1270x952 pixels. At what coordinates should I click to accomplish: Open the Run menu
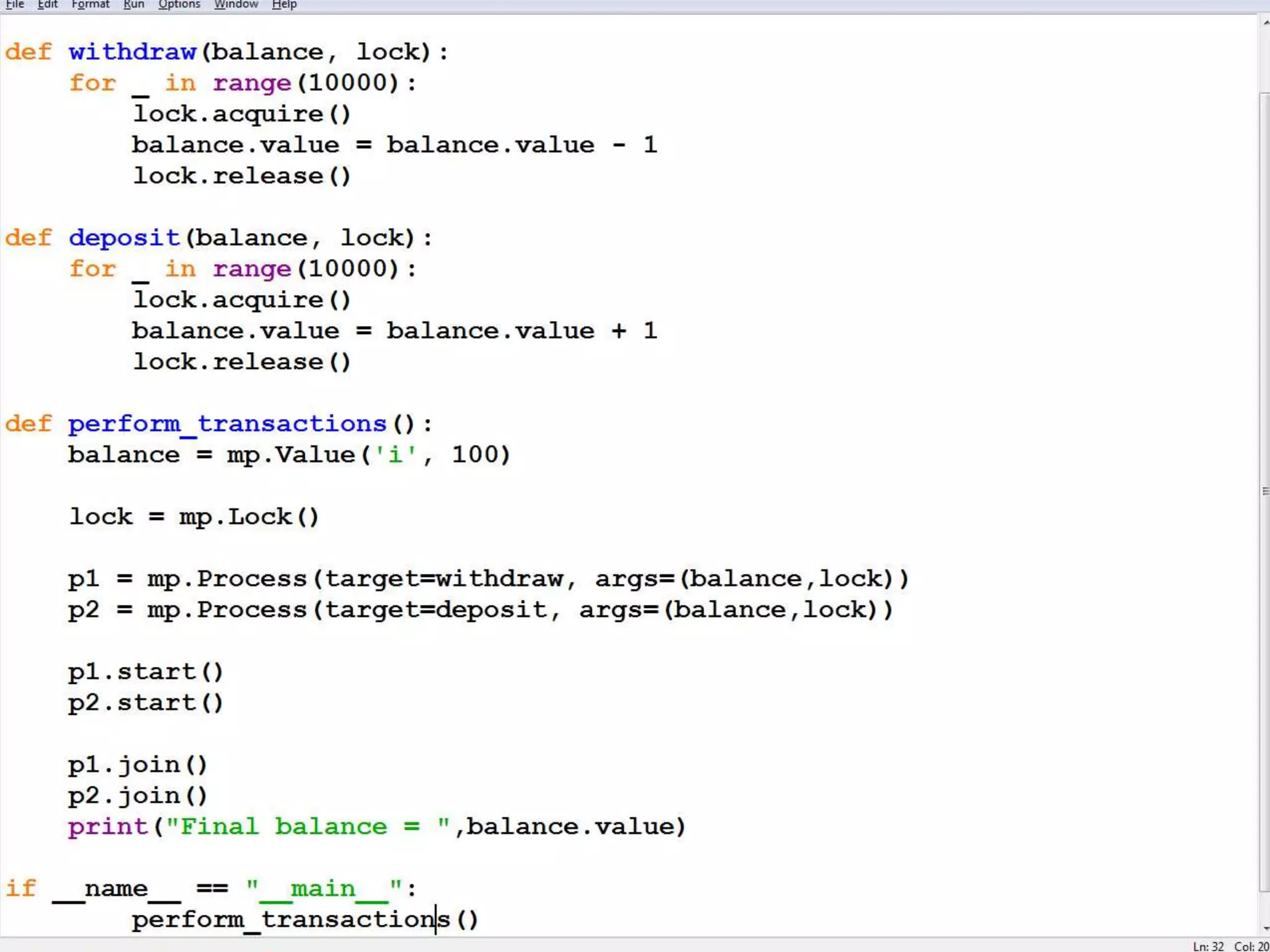(133, 4)
